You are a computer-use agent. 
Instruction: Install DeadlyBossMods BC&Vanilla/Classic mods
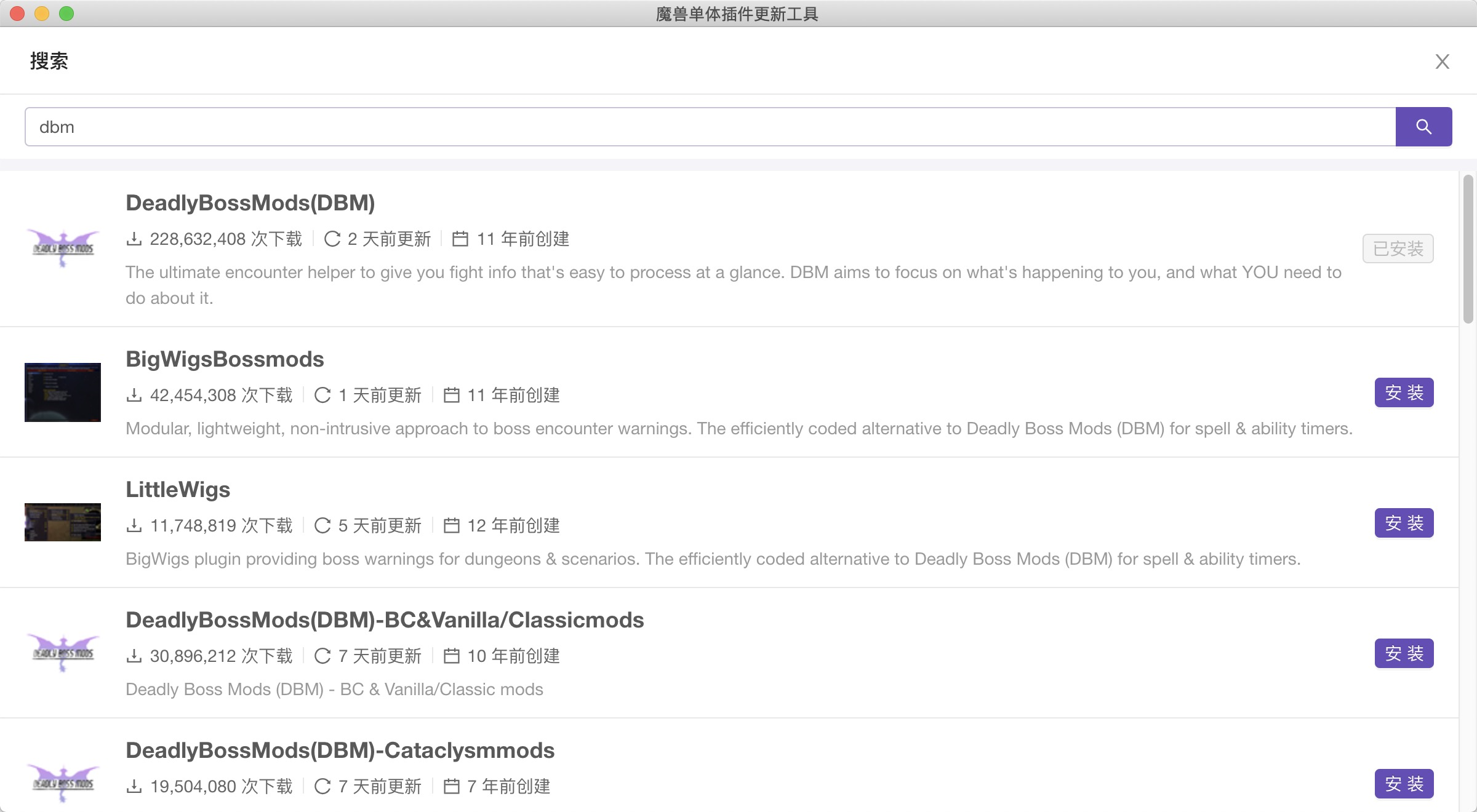point(1404,653)
